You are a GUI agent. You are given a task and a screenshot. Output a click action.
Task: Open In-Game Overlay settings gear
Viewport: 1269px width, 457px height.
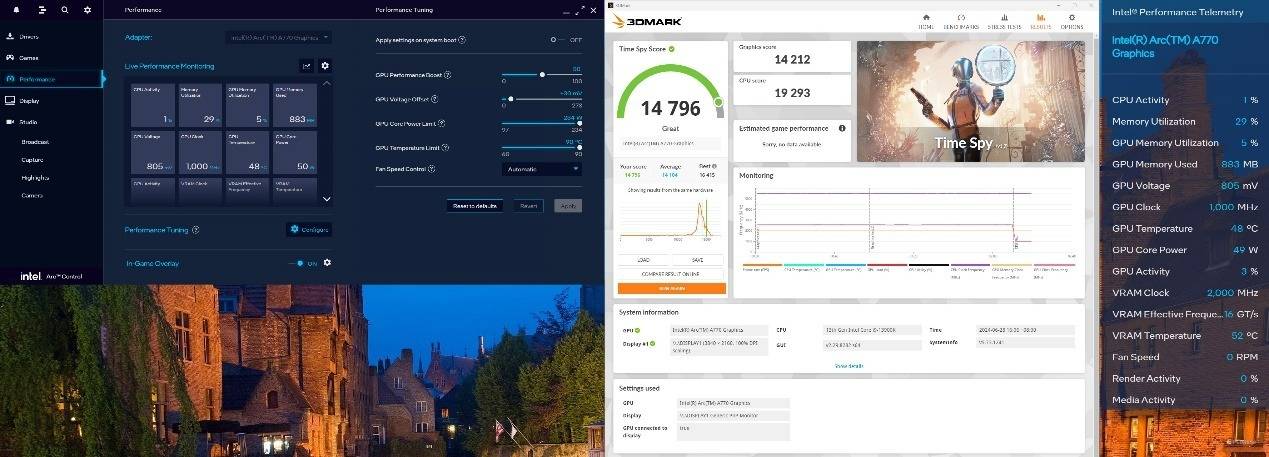327,263
